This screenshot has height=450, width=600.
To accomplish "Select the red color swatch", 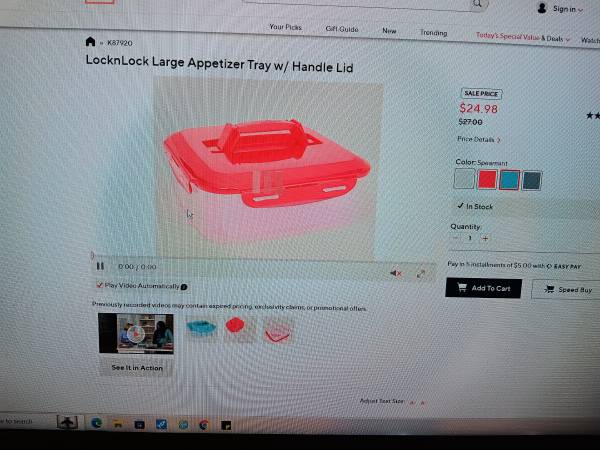I will coord(487,179).
